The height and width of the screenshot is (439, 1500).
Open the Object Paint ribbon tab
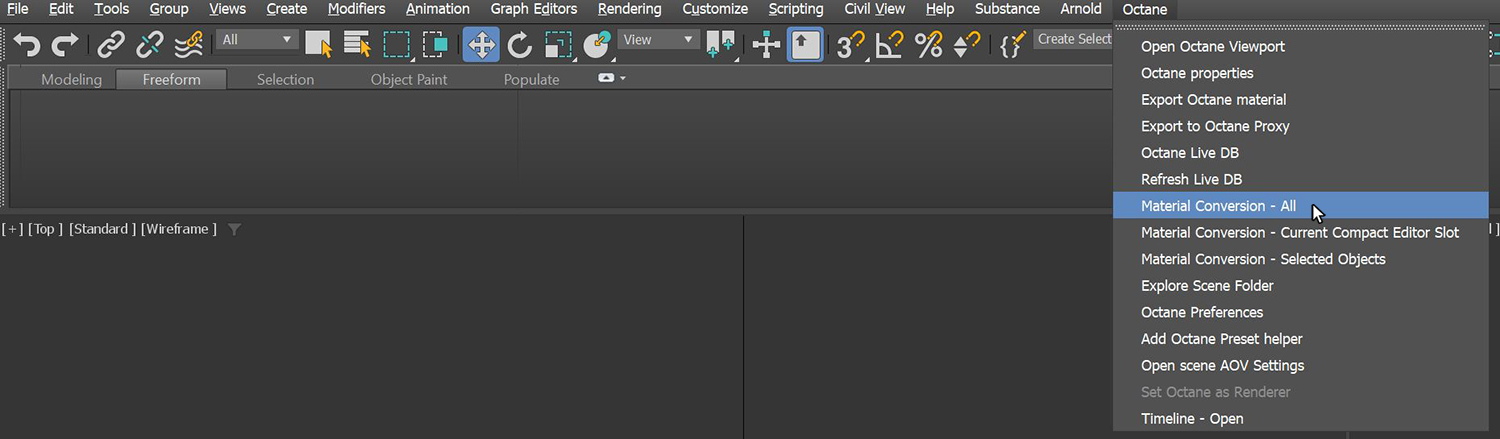point(409,79)
